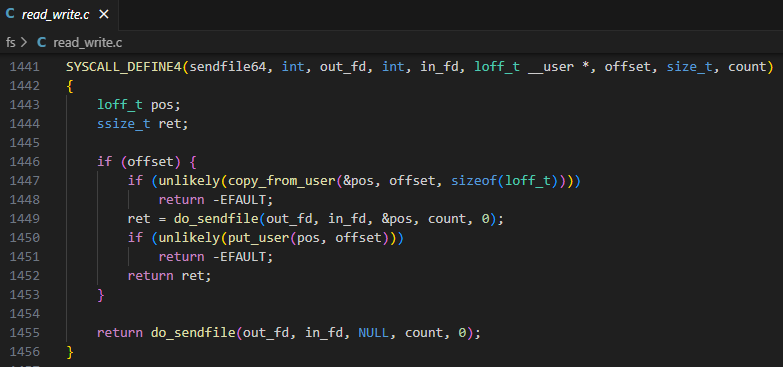Click the 'in_fd' parameter on line 1441
783x367 pixels.
click(439, 66)
